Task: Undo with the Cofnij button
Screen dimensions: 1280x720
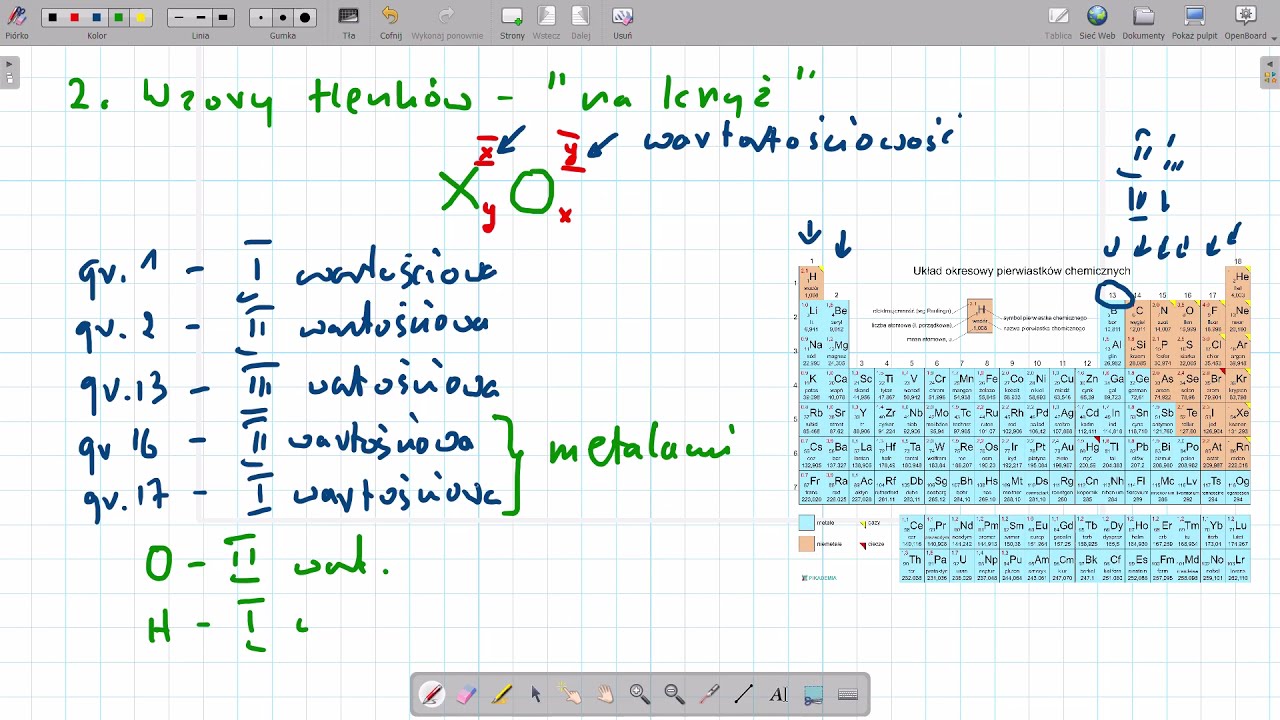Action: point(391,21)
